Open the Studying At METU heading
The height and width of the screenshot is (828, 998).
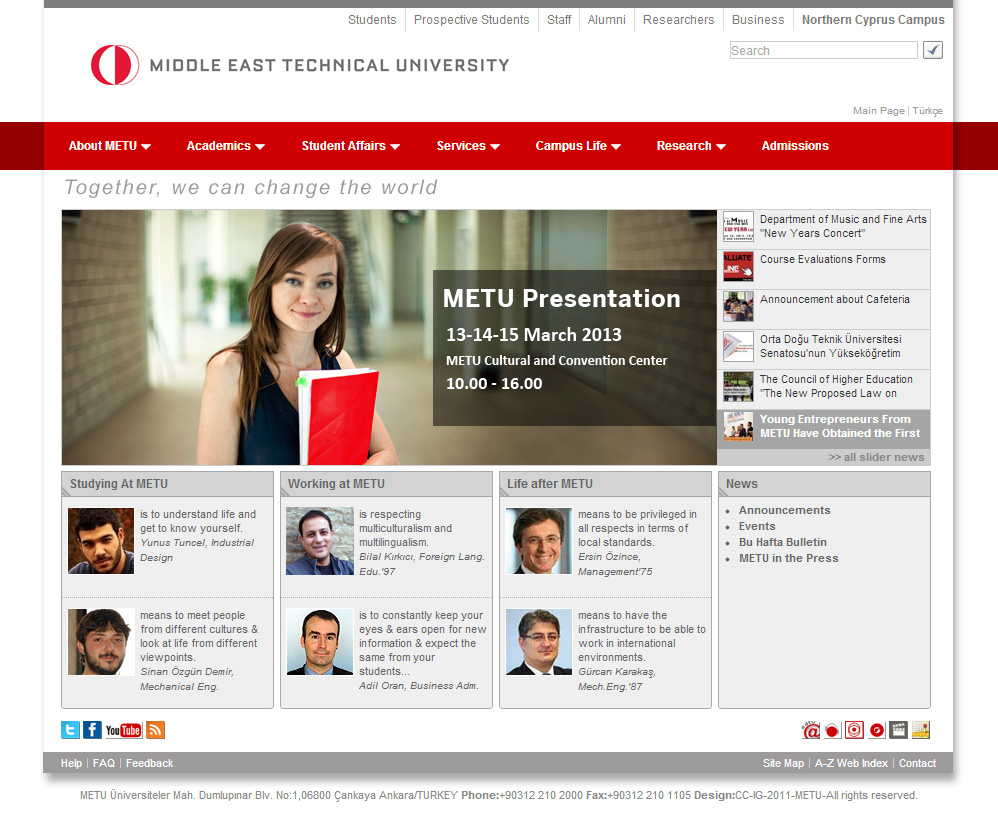point(119,484)
